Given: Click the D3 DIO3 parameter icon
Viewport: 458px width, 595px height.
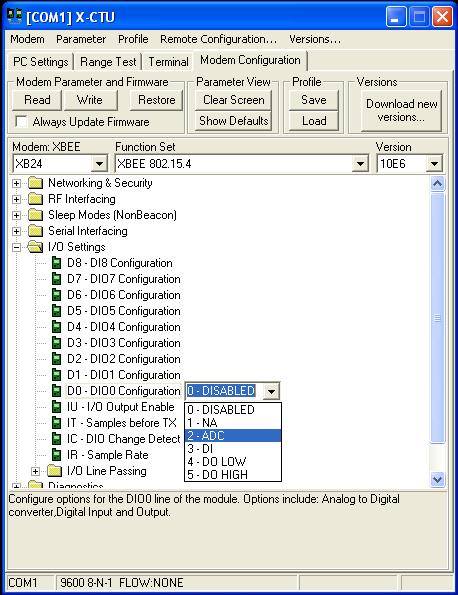Looking at the screenshot, I should tap(57, 343).
